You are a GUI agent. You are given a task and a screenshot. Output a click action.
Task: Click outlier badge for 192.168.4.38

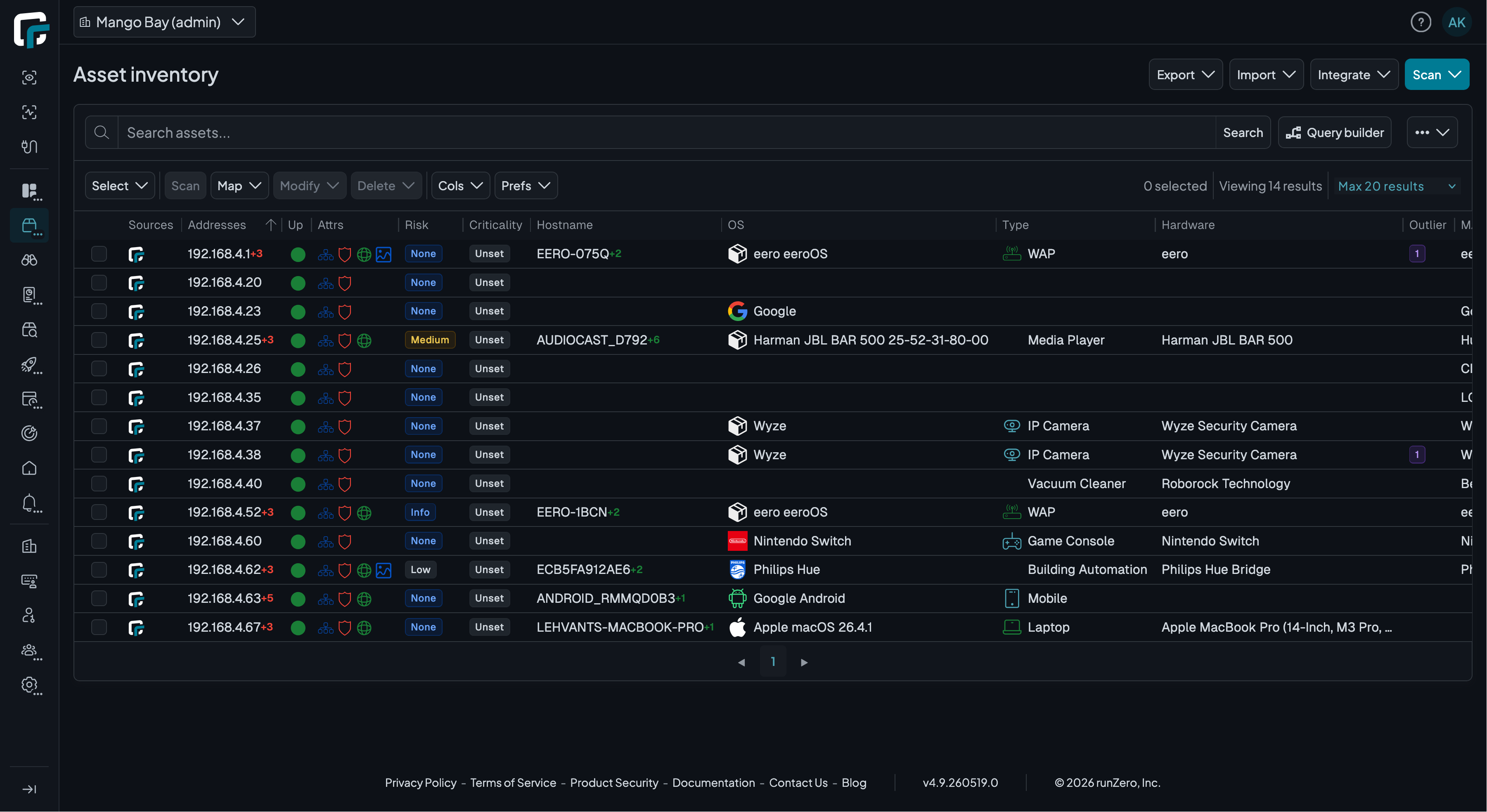[x=1416, y=455]
